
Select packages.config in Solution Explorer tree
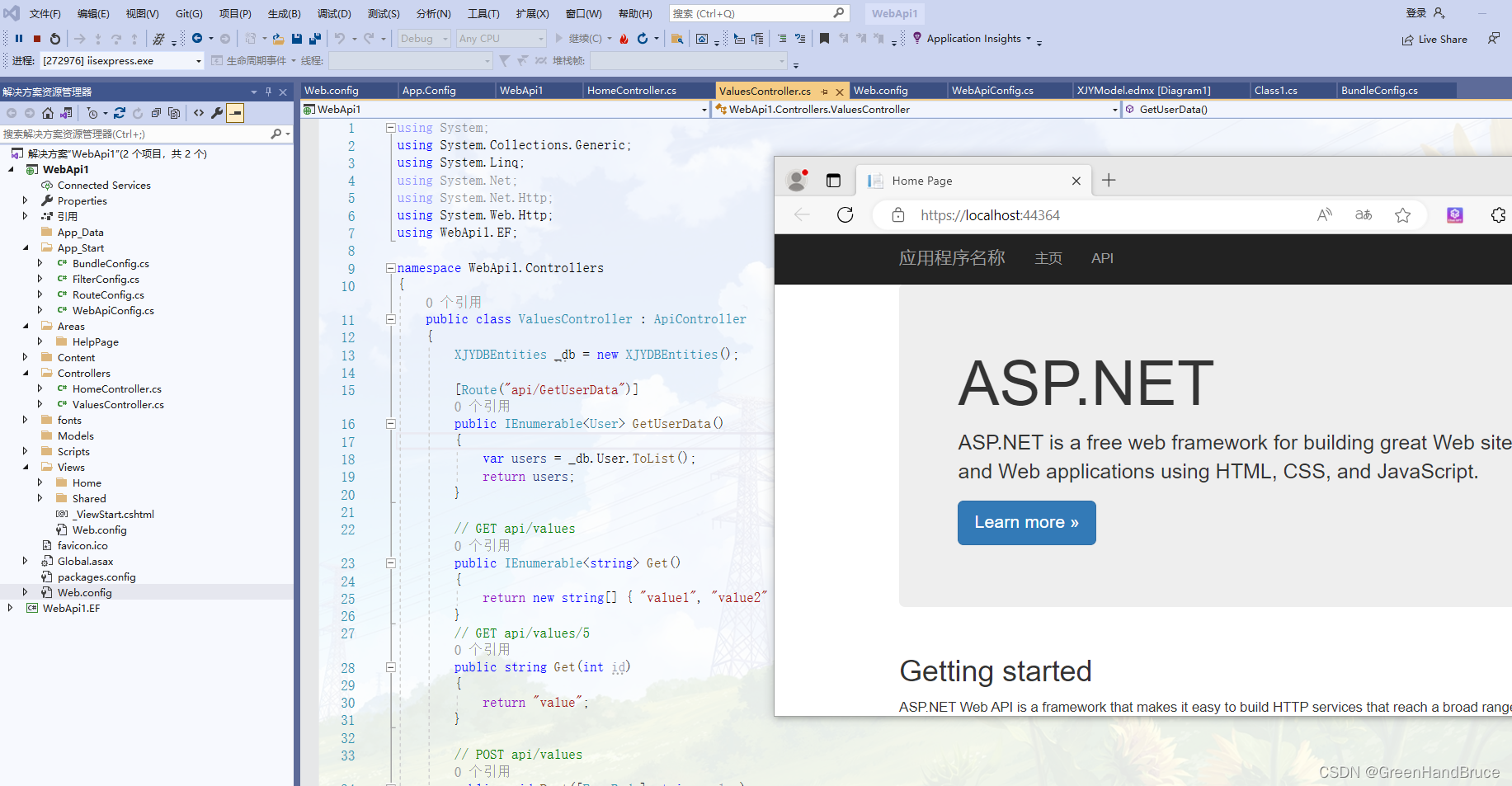tap(97, 577)
